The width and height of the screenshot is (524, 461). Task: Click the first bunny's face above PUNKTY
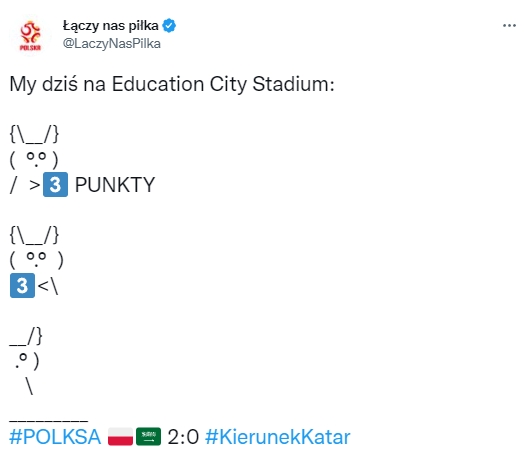[x=34, y=159]
